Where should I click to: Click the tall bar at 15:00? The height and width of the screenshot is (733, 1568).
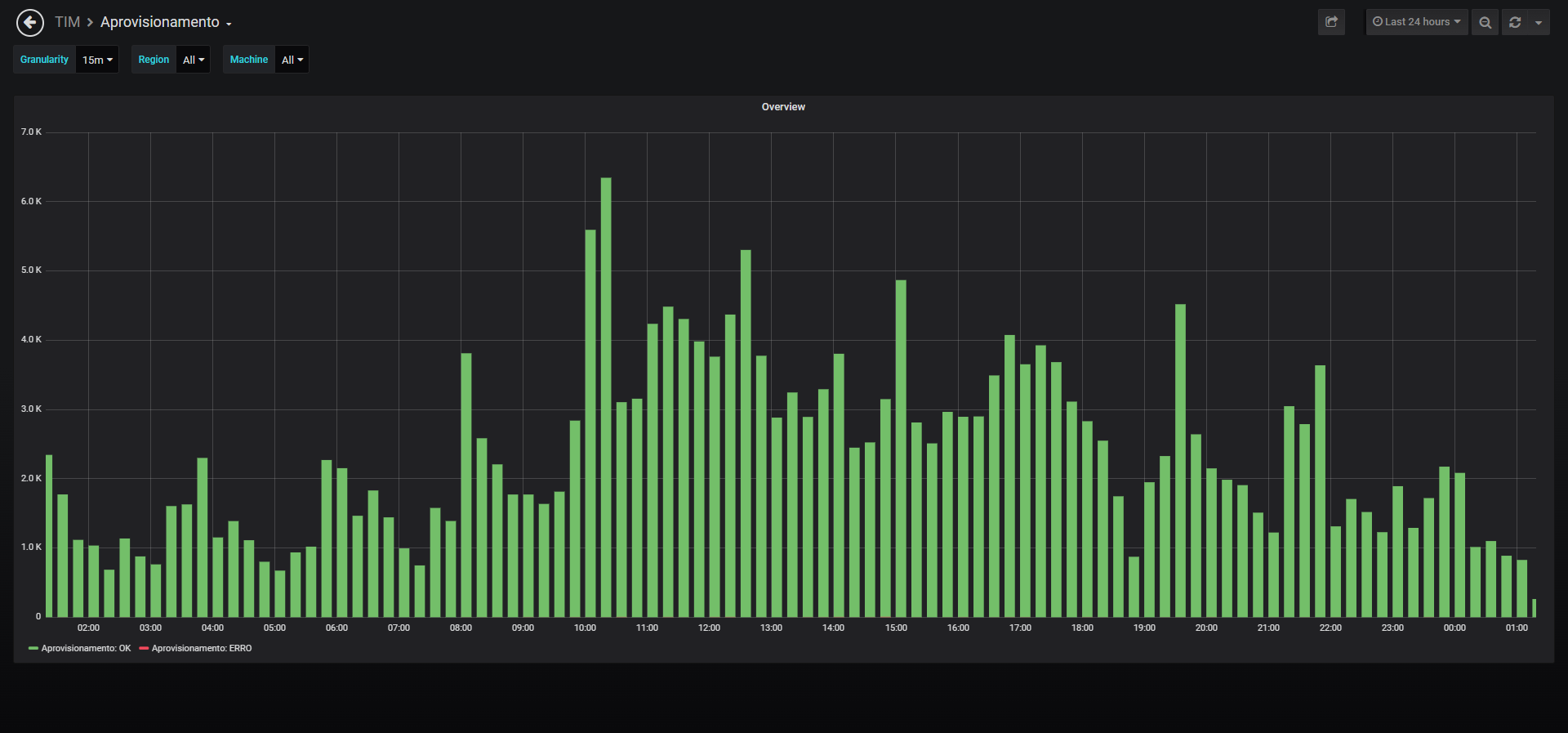tap(901, 449)
